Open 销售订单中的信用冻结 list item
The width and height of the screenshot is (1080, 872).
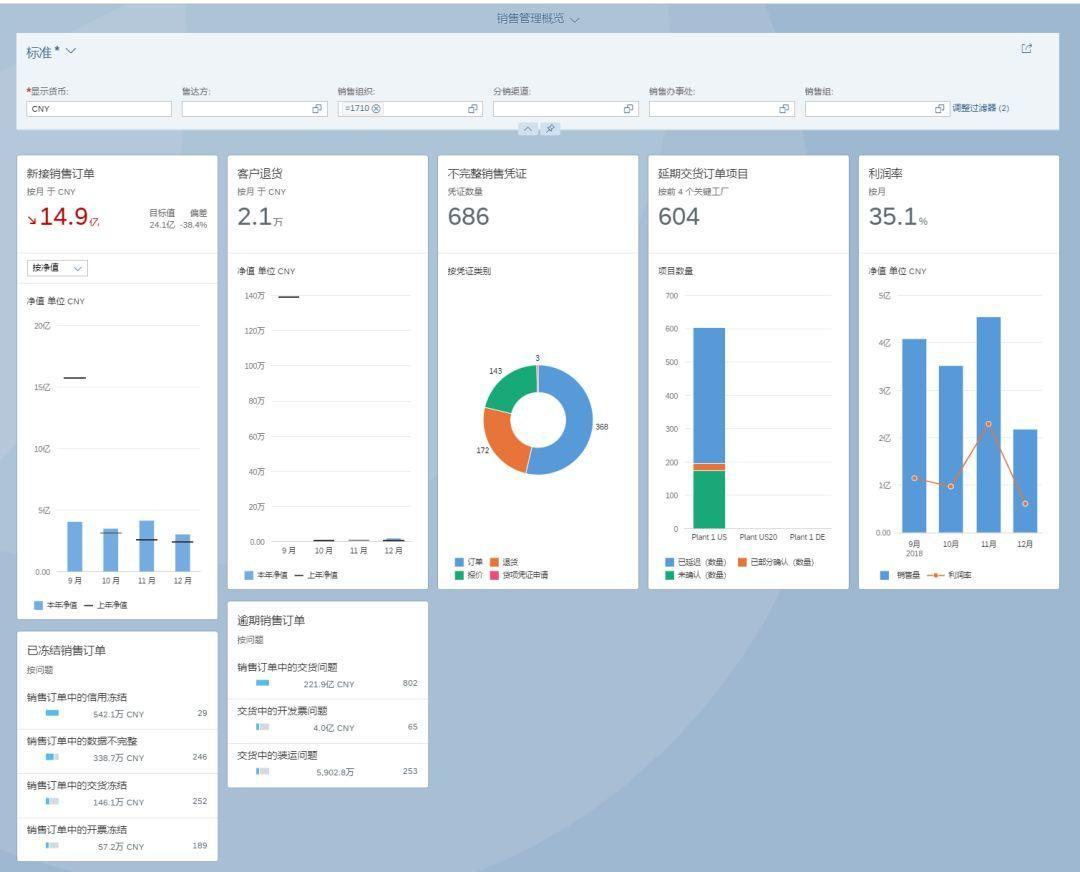tap(117, 706)
